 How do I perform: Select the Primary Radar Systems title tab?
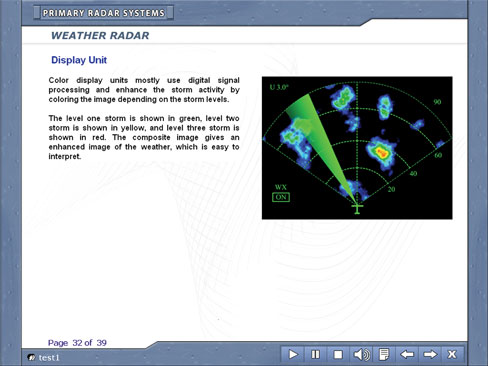click(104, 13)
